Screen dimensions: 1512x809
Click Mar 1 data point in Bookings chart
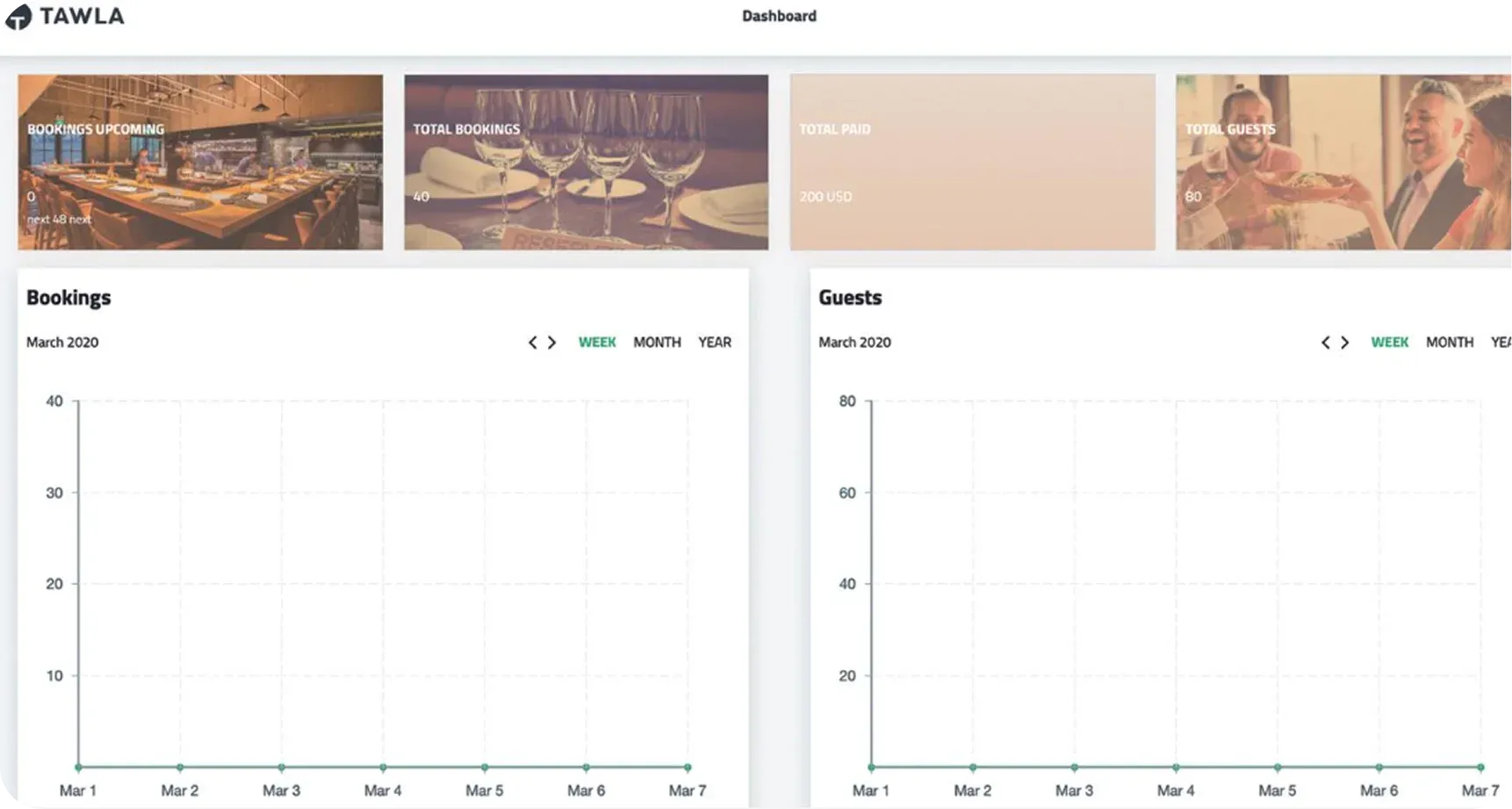point(78,767)
